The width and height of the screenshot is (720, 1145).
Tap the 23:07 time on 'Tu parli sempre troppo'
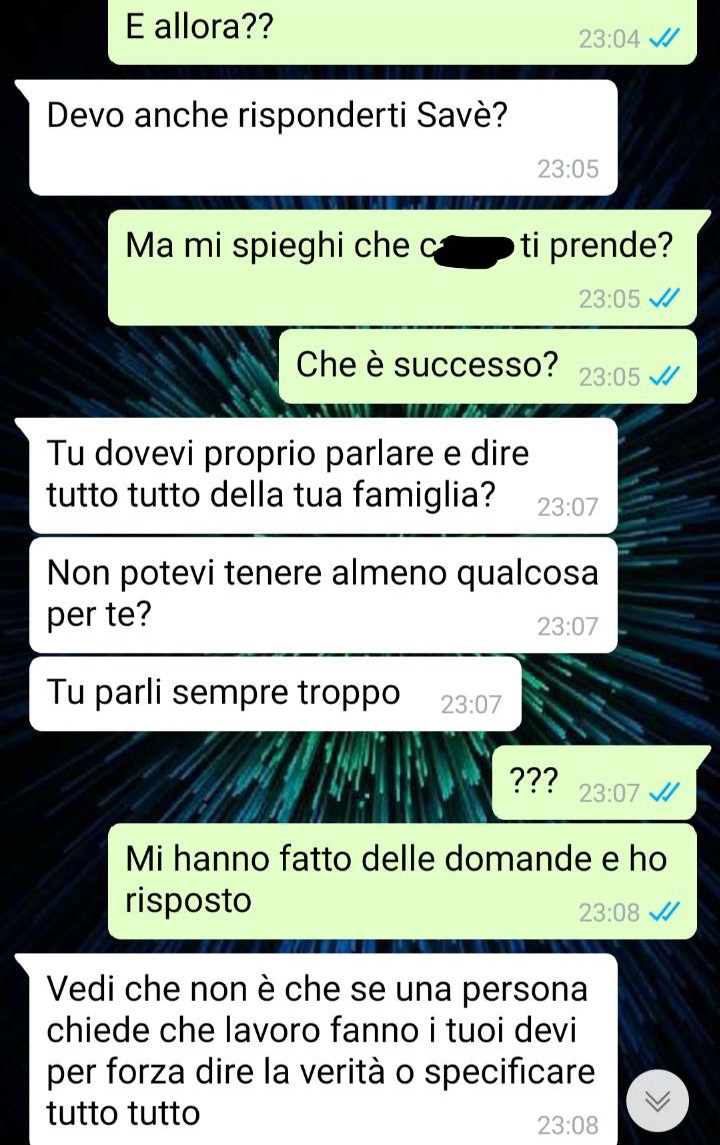click(x=471, y=705)
